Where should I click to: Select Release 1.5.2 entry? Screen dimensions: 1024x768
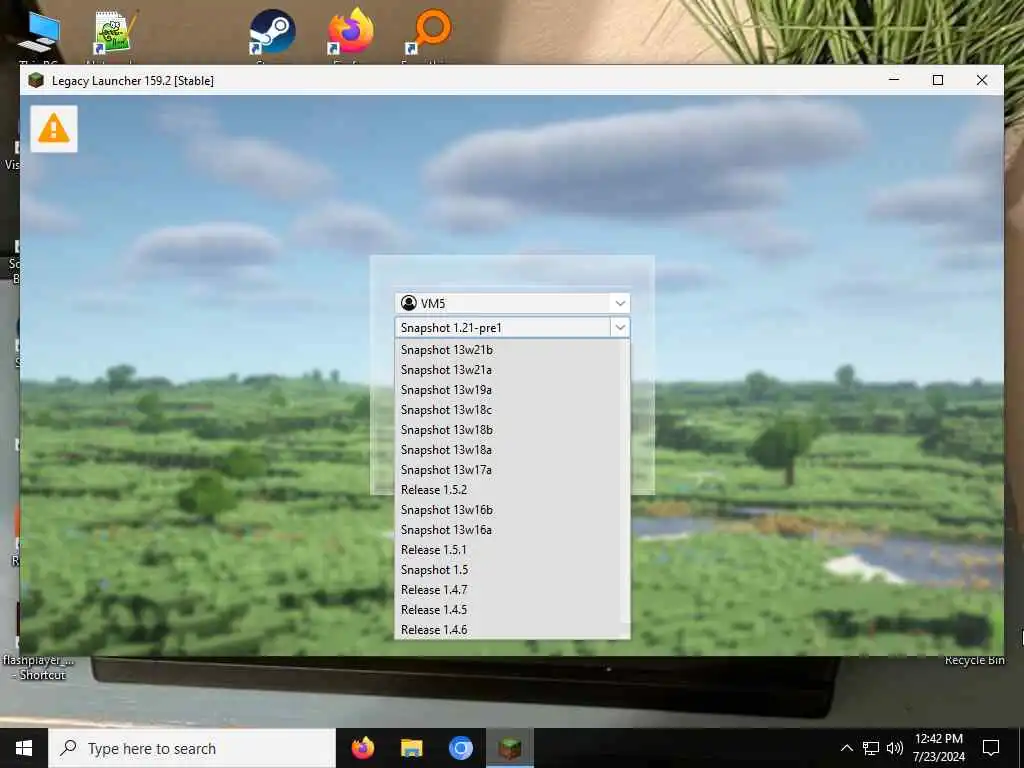coord(509,490)
